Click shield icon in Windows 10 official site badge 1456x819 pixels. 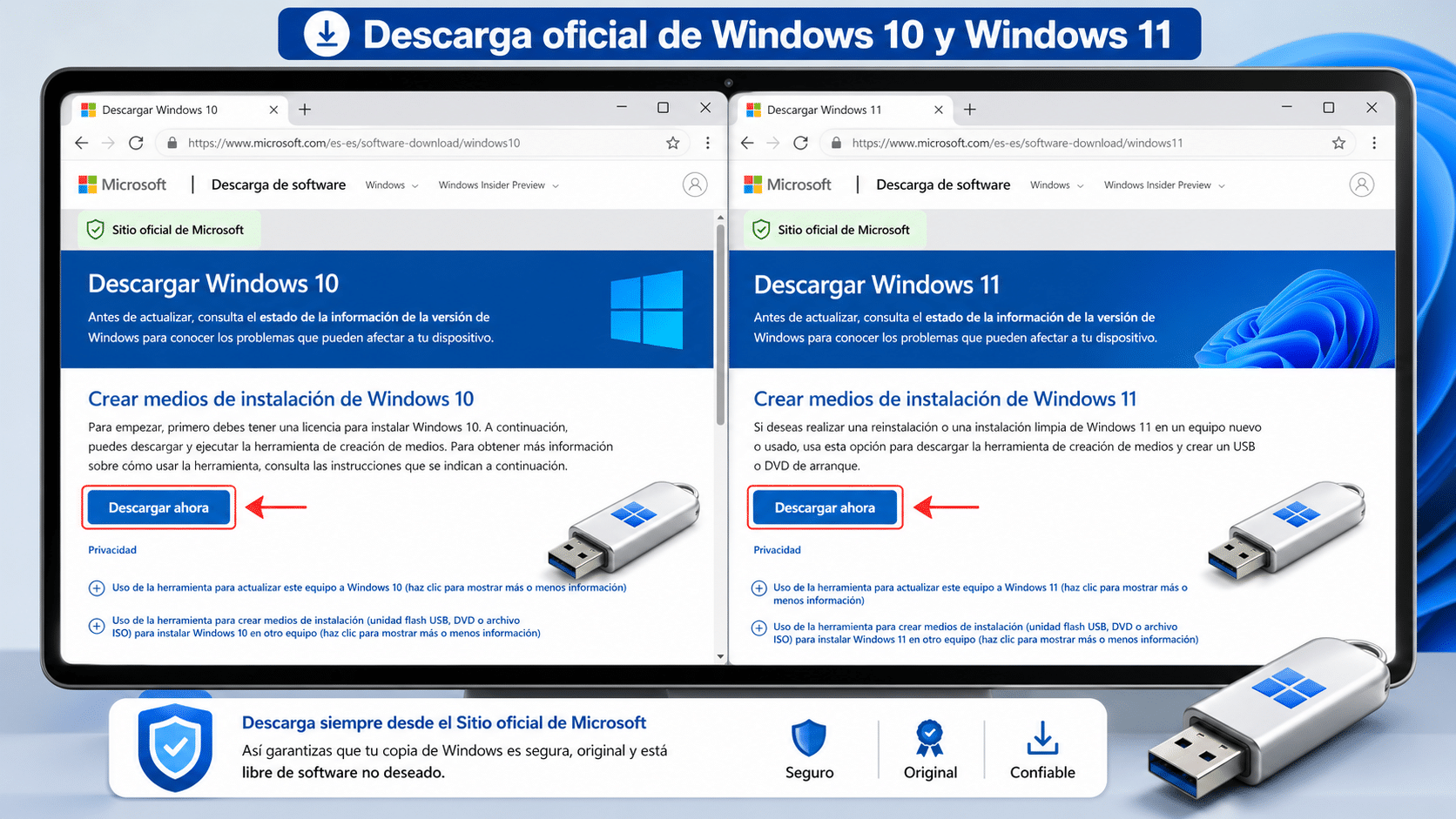pyautogui.click(x=96, y=230)
